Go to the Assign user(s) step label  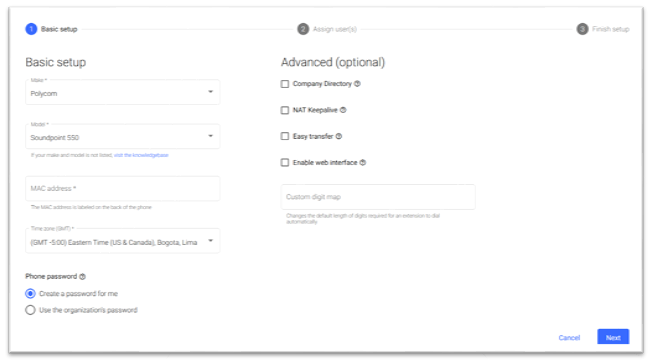tap(335, 29)
